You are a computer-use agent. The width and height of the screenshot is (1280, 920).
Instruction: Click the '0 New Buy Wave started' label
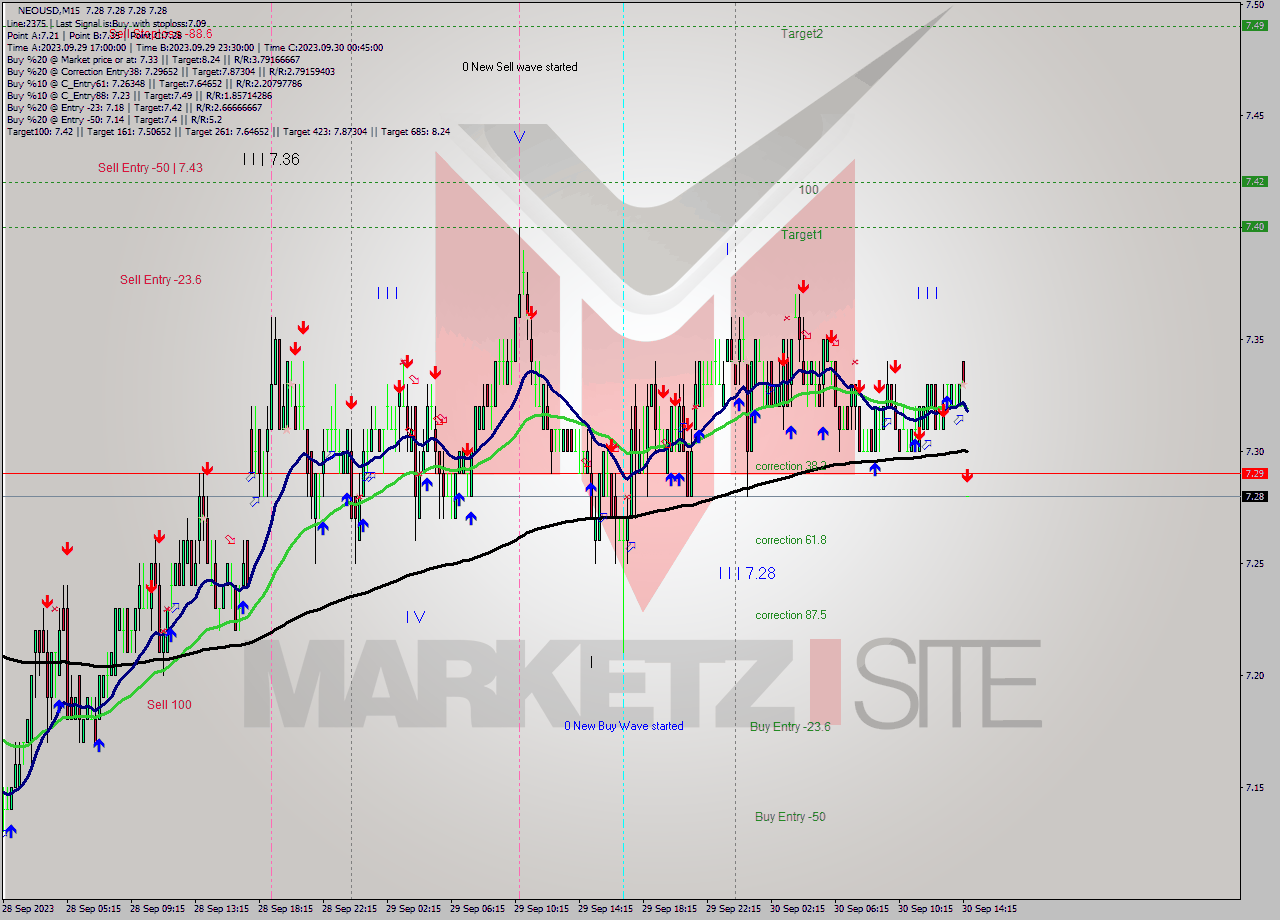tap(624, 726)
